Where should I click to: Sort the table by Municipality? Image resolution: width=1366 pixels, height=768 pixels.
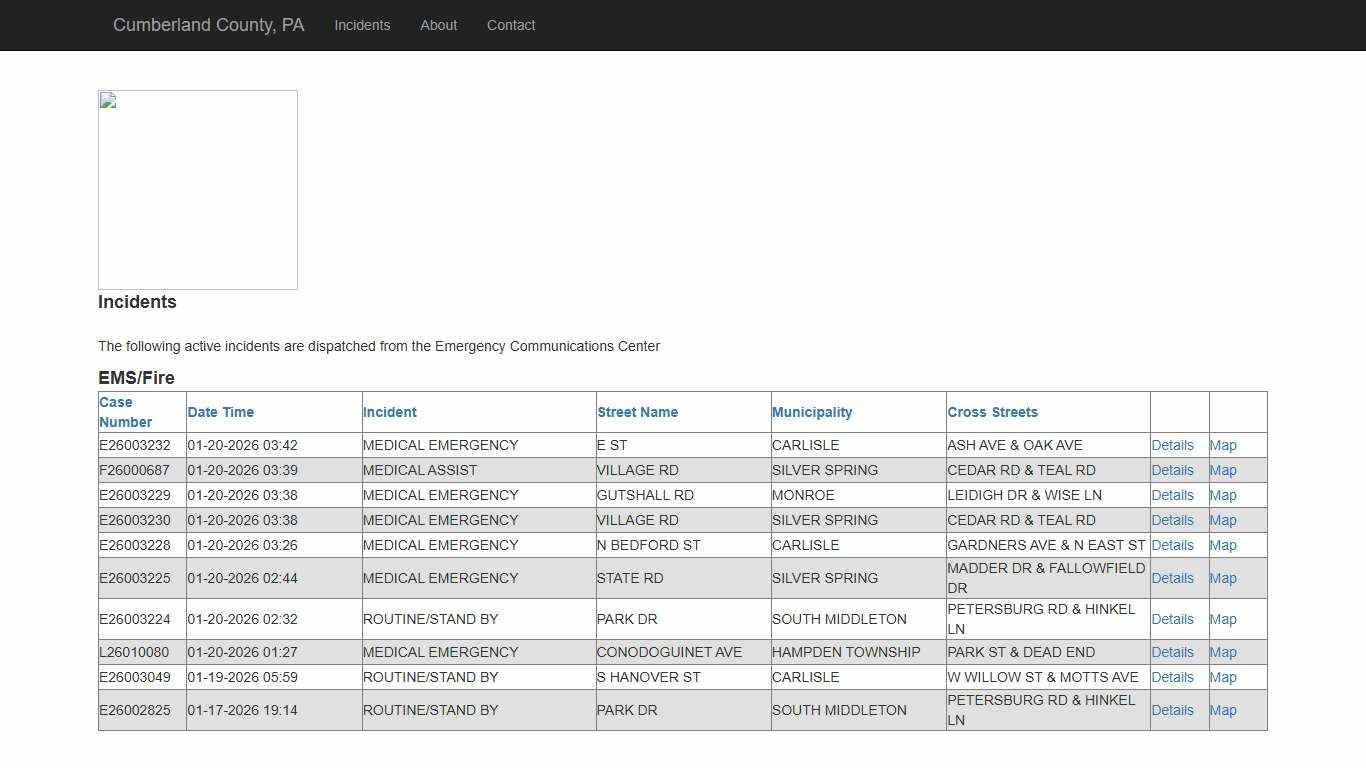tap(812, 411)
